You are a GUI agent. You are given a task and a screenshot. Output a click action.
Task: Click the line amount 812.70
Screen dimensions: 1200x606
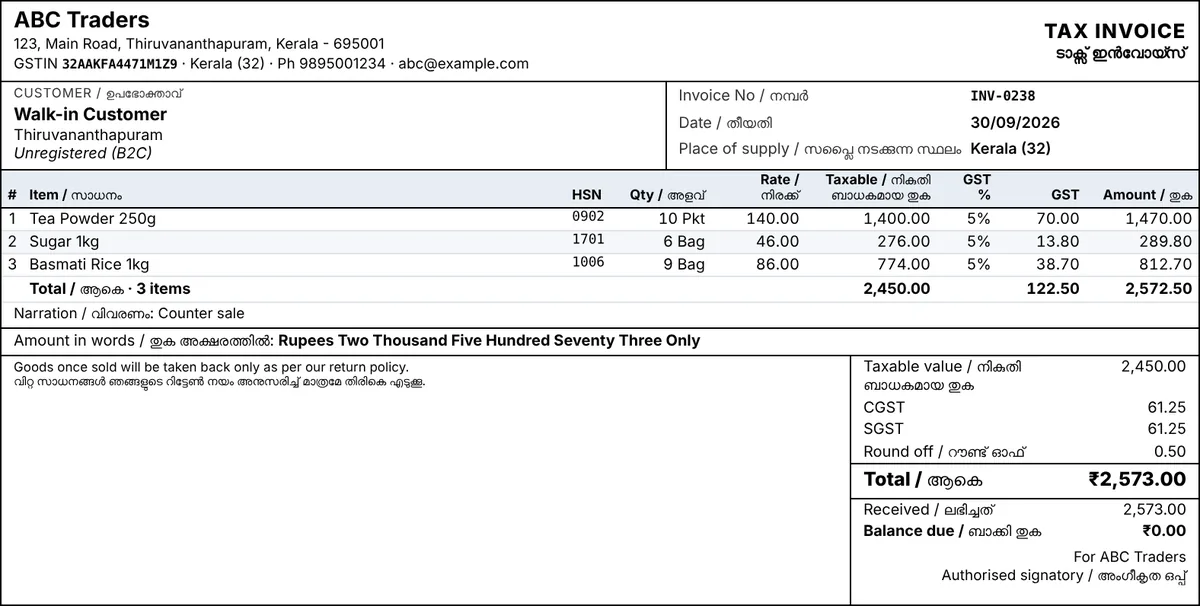(1165, 264)
